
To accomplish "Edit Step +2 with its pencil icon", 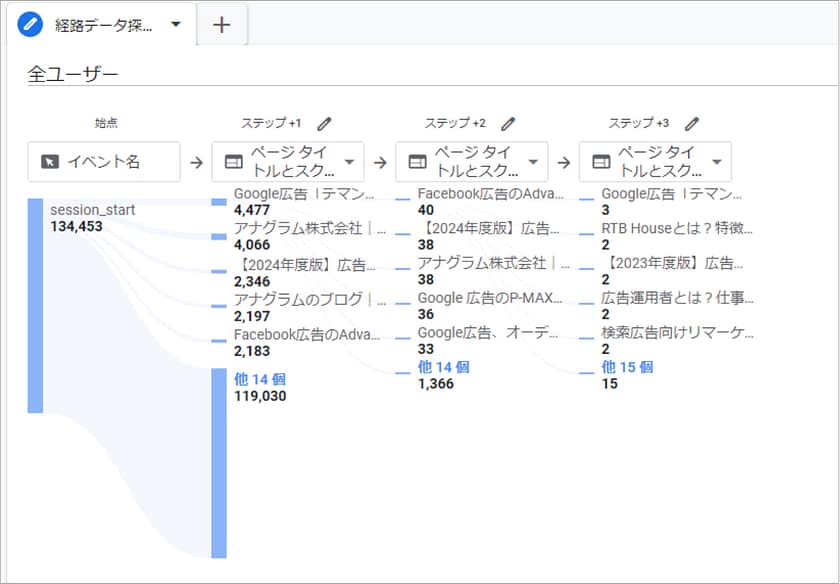I will (508, 124).
